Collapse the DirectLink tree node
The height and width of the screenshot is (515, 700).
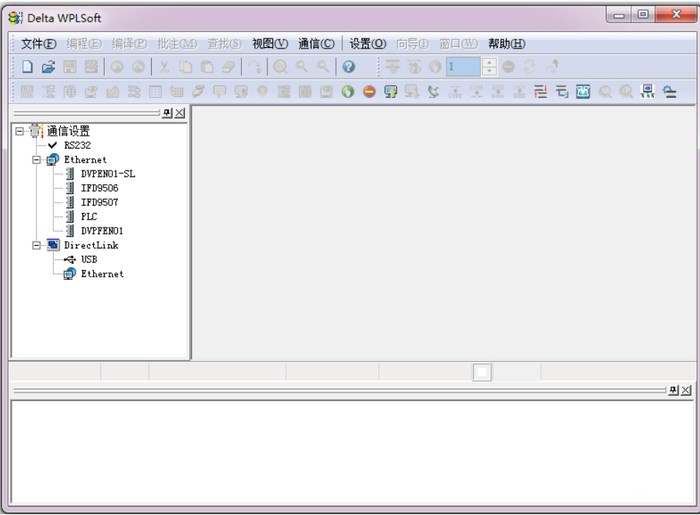click(36, 245)
